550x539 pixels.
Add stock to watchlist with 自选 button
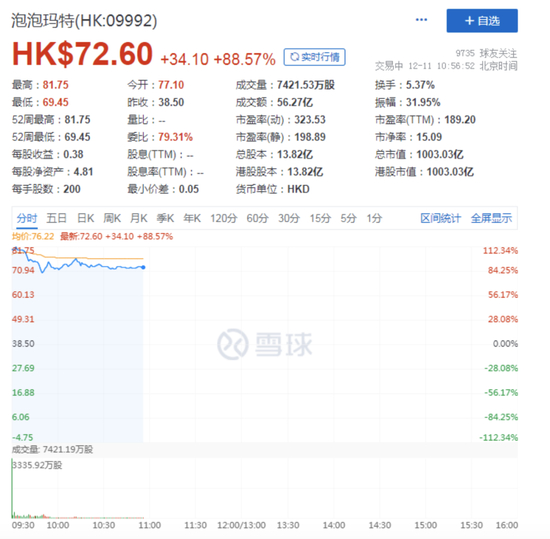click(x=482, y=21)
